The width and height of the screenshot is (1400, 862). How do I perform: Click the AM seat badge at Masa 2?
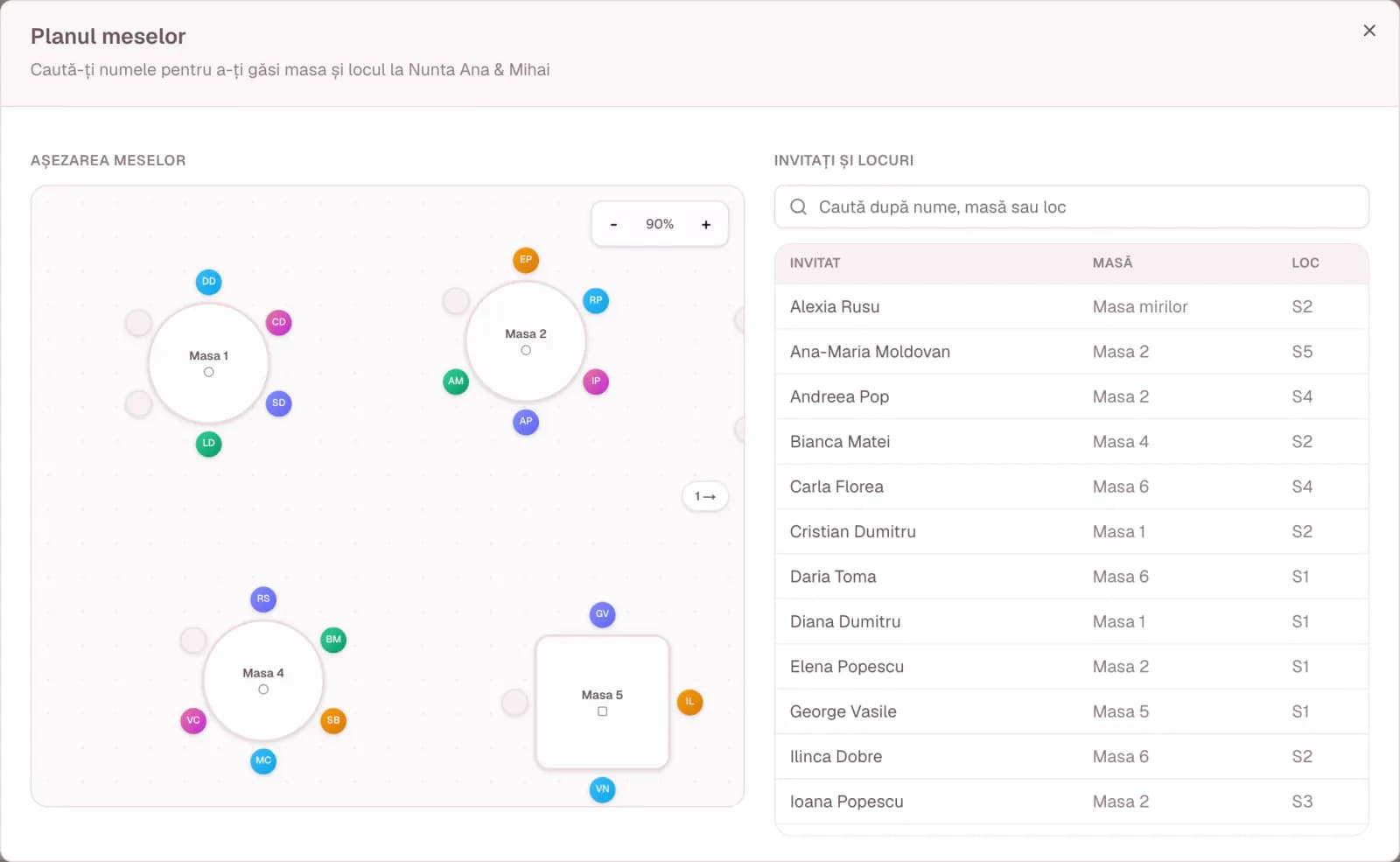tap(456, 382)
